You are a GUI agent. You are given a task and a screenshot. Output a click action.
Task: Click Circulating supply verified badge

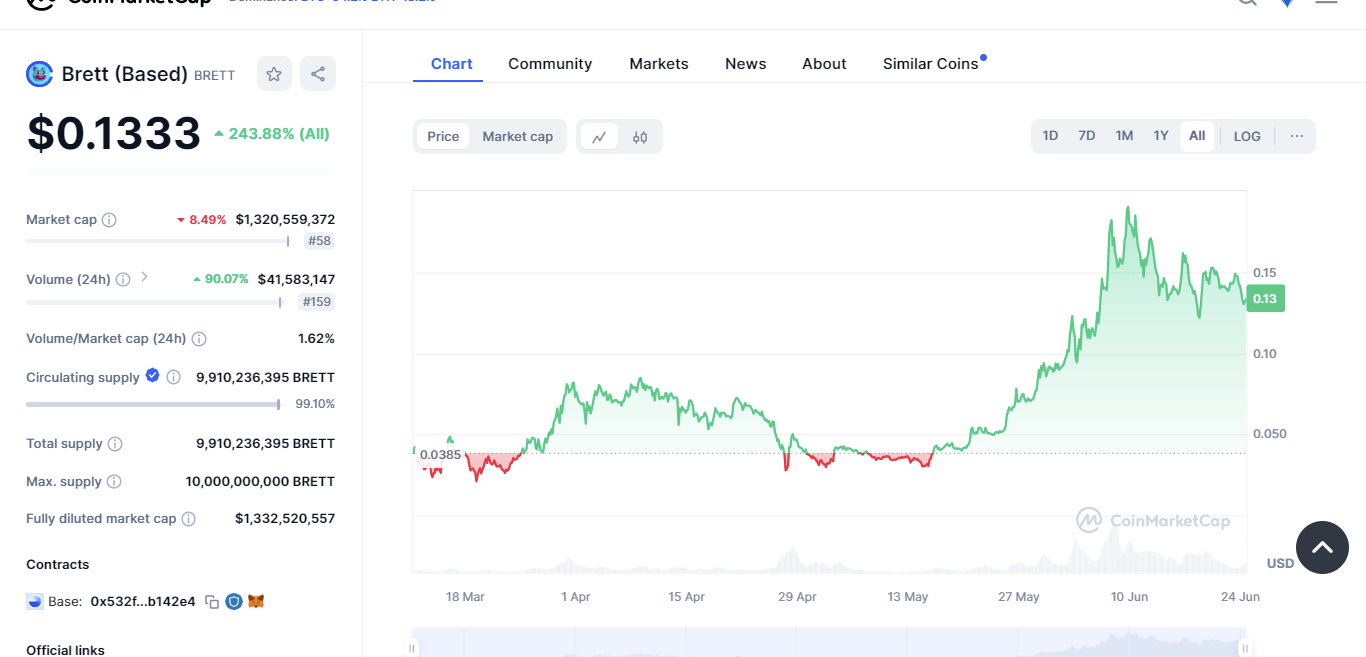[153, 376]
